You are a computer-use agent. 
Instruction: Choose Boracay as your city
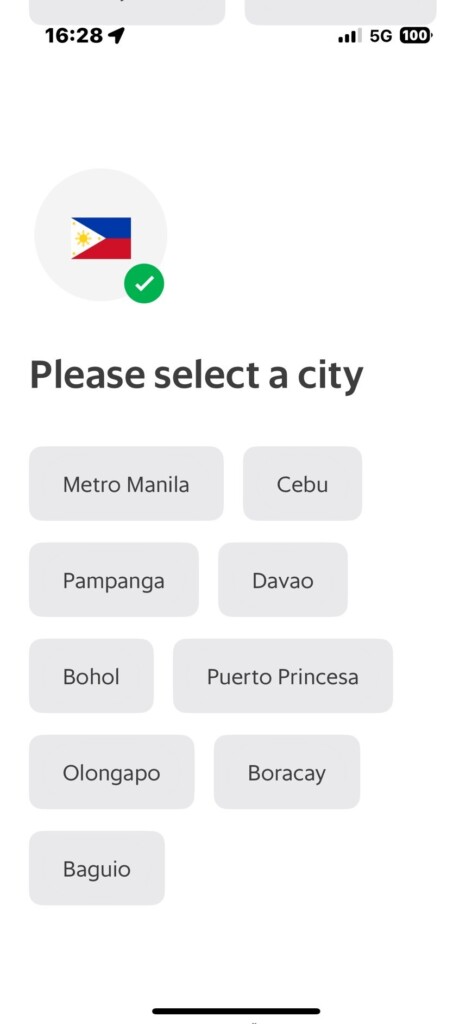coord(287,771)
